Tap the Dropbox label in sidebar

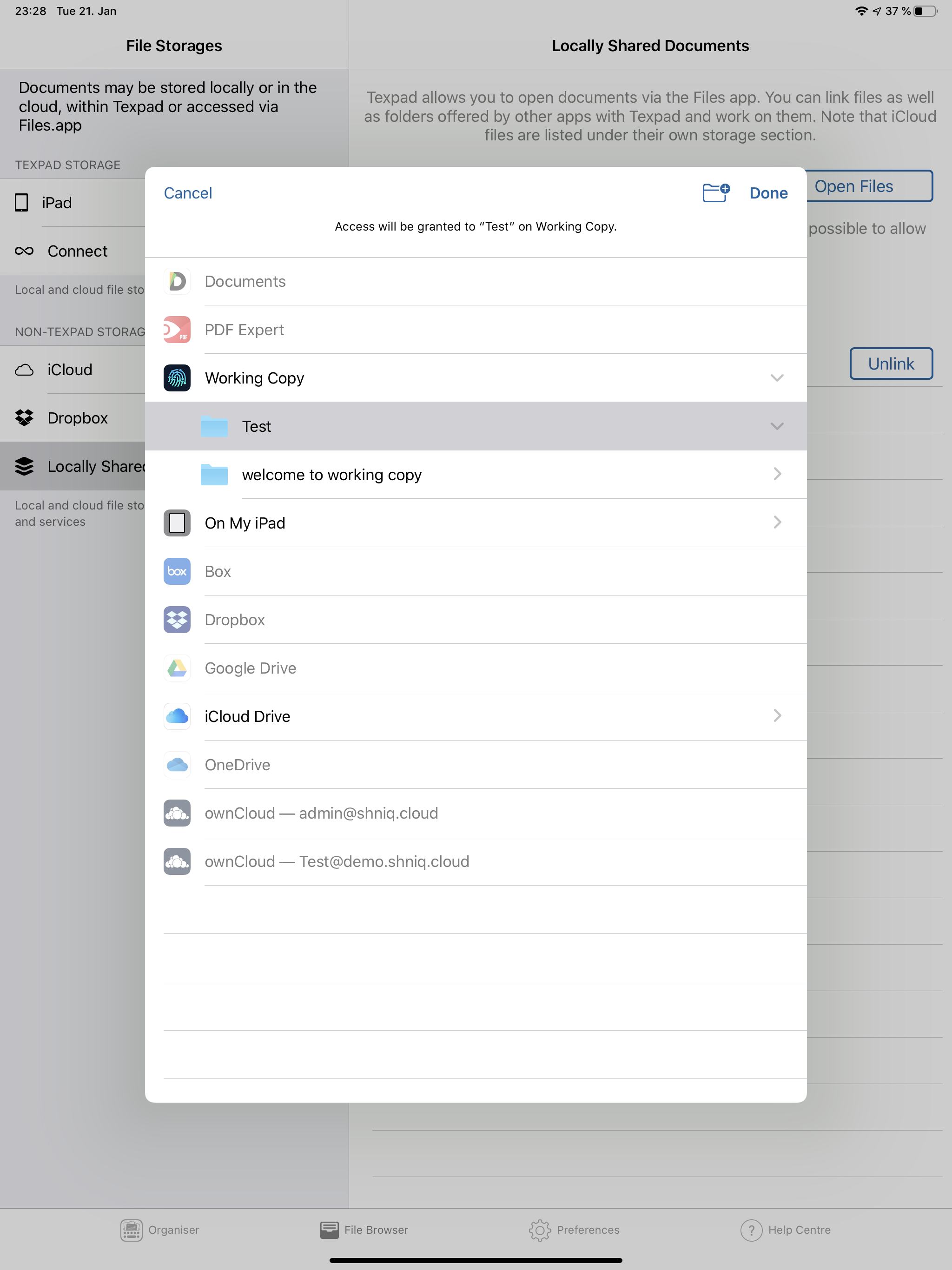click(x=78, y=418)
